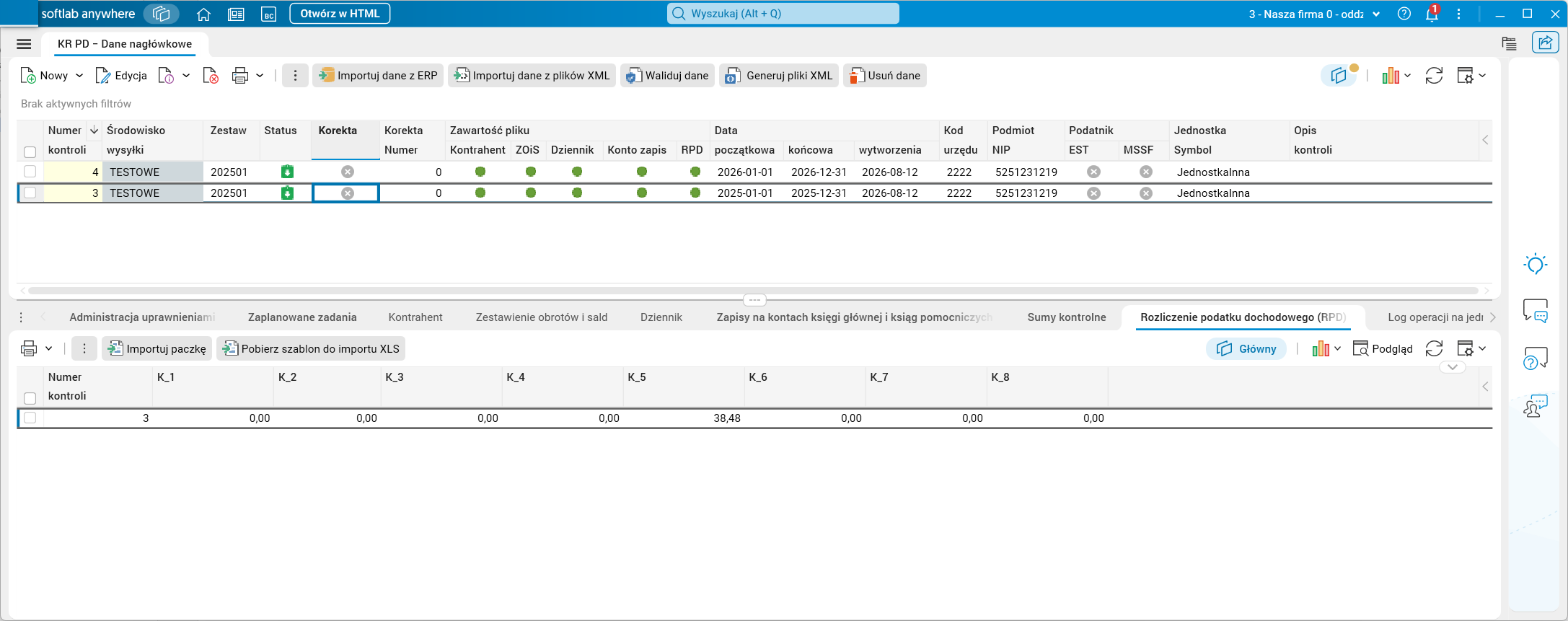Switch to the Dziennik tab
The width and height of the screenshot is (1568, 621).
pos(661,317)
